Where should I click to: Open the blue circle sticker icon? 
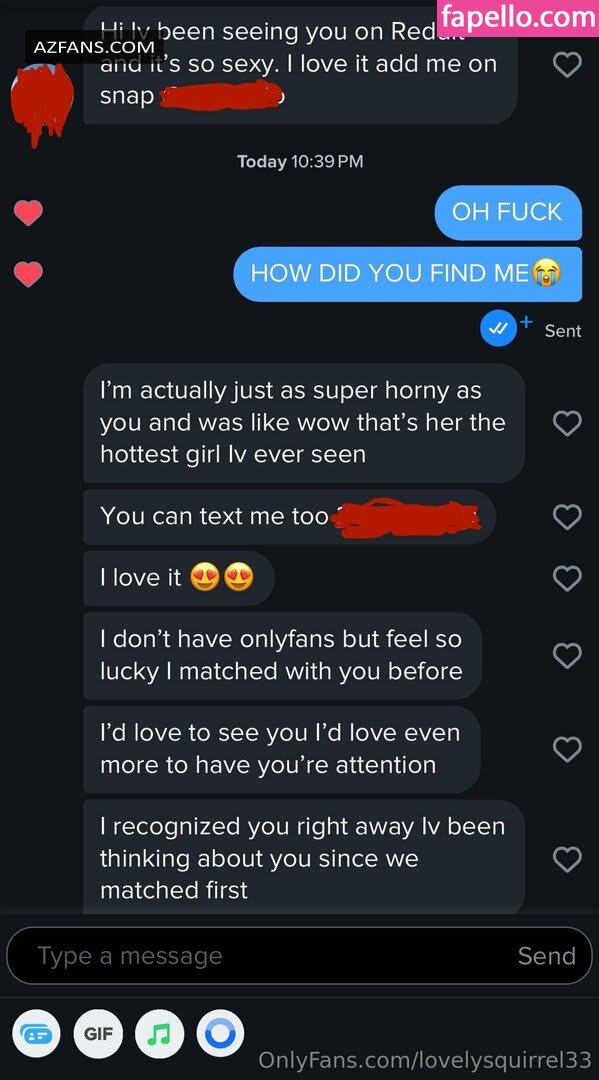coord(220,1034)
